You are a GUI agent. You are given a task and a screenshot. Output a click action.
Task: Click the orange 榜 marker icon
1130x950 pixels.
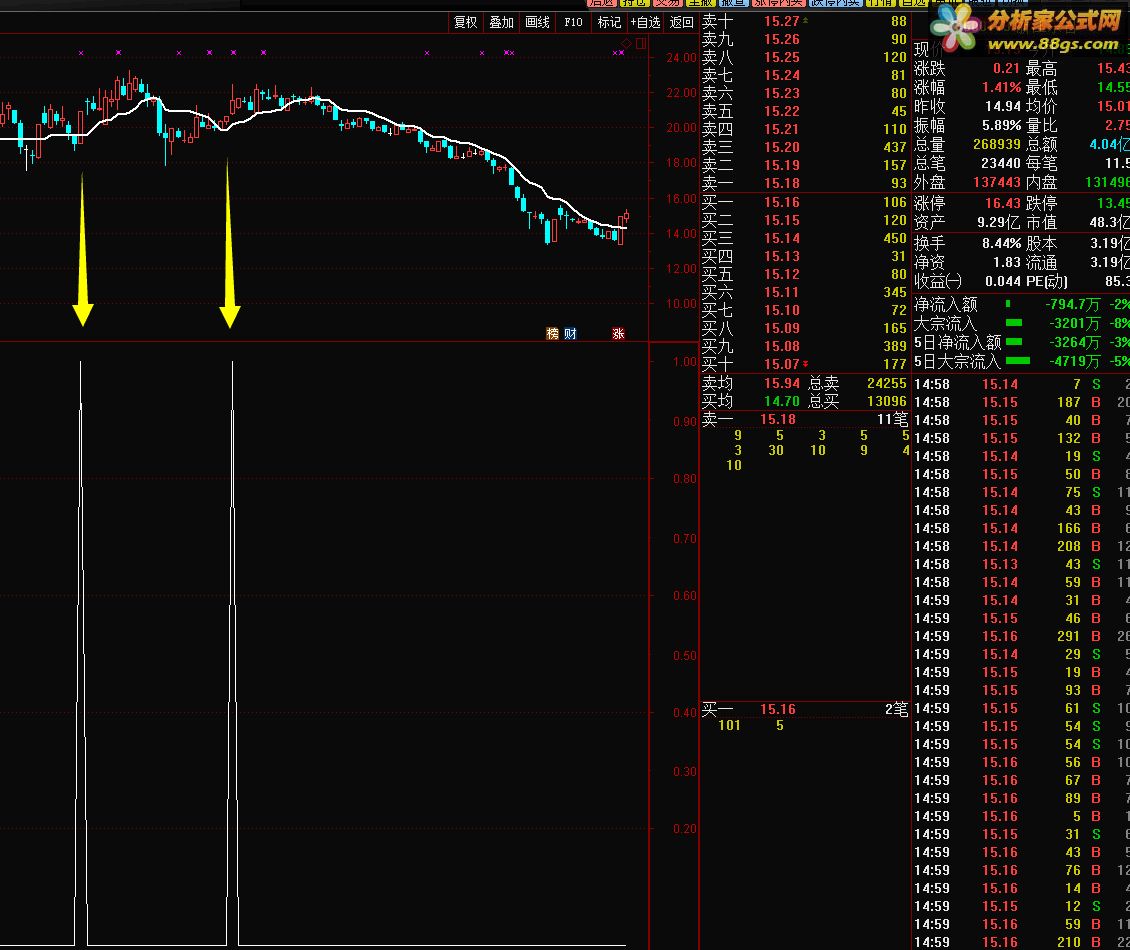(552, 333)
